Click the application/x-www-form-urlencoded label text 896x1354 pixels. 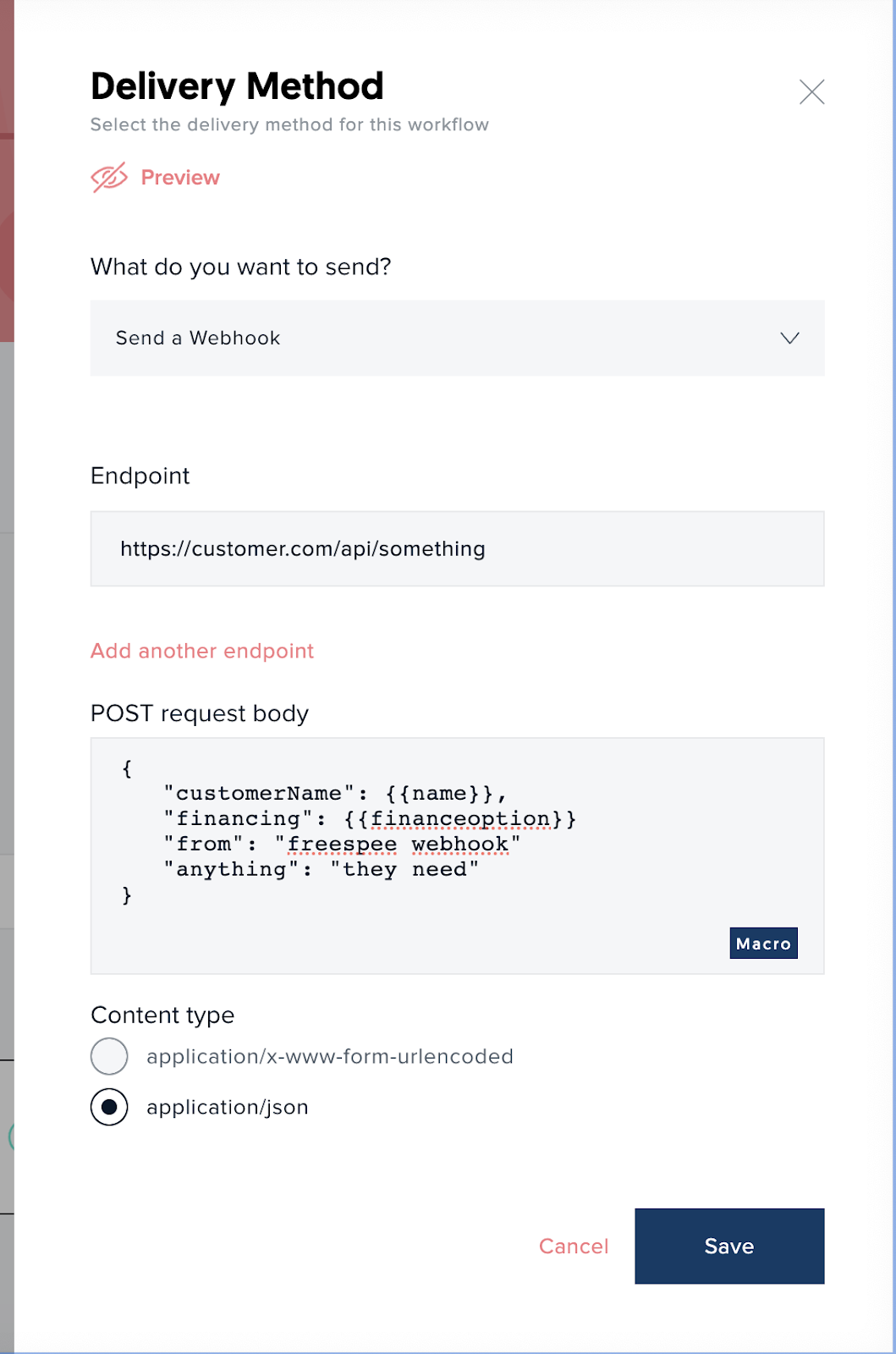pyautogui.click(x=330, y=1056)
